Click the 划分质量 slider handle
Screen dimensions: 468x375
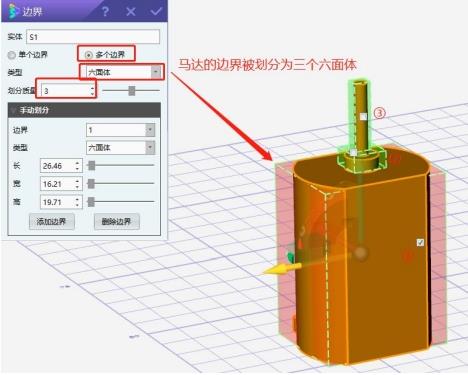coord(132,90)
